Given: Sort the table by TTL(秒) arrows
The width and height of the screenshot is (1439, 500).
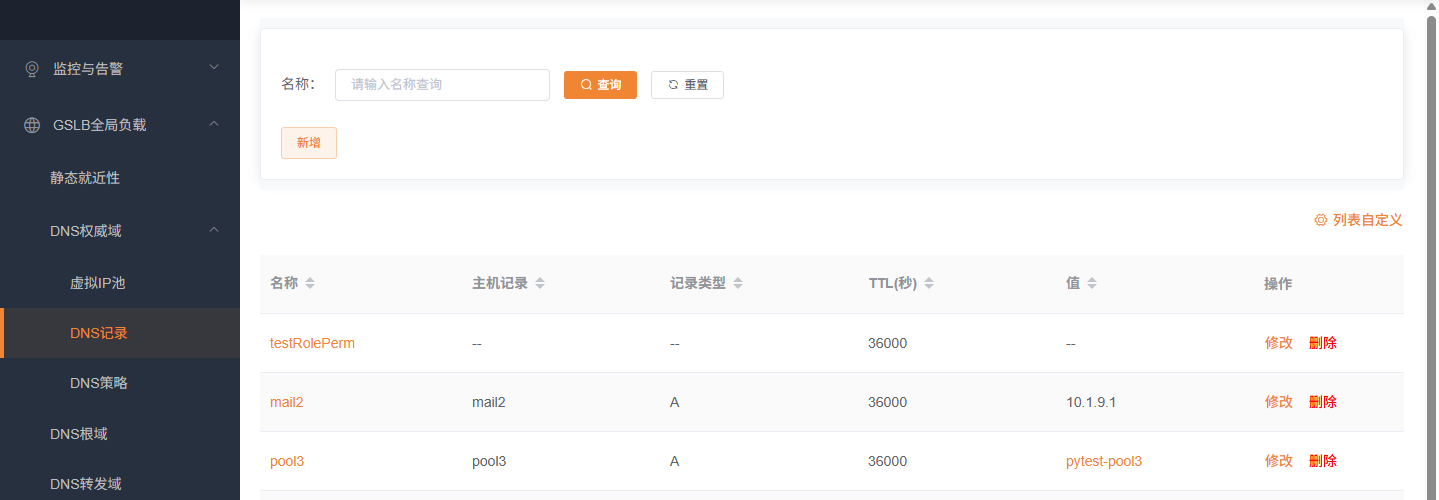Looking at the screenshot, I should click(x=929, y=284).
